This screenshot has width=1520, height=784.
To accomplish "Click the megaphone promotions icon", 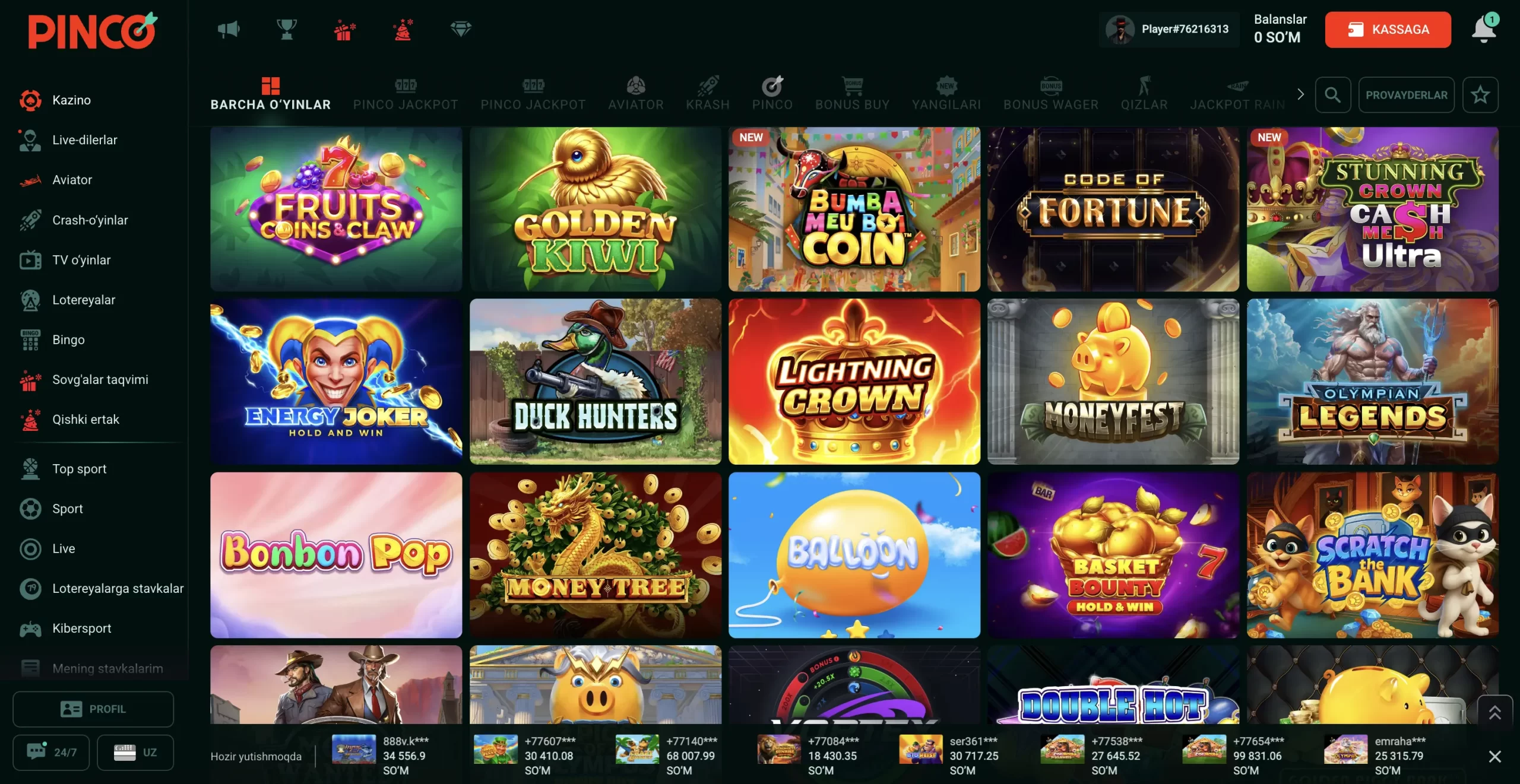I will click(229, 29).
